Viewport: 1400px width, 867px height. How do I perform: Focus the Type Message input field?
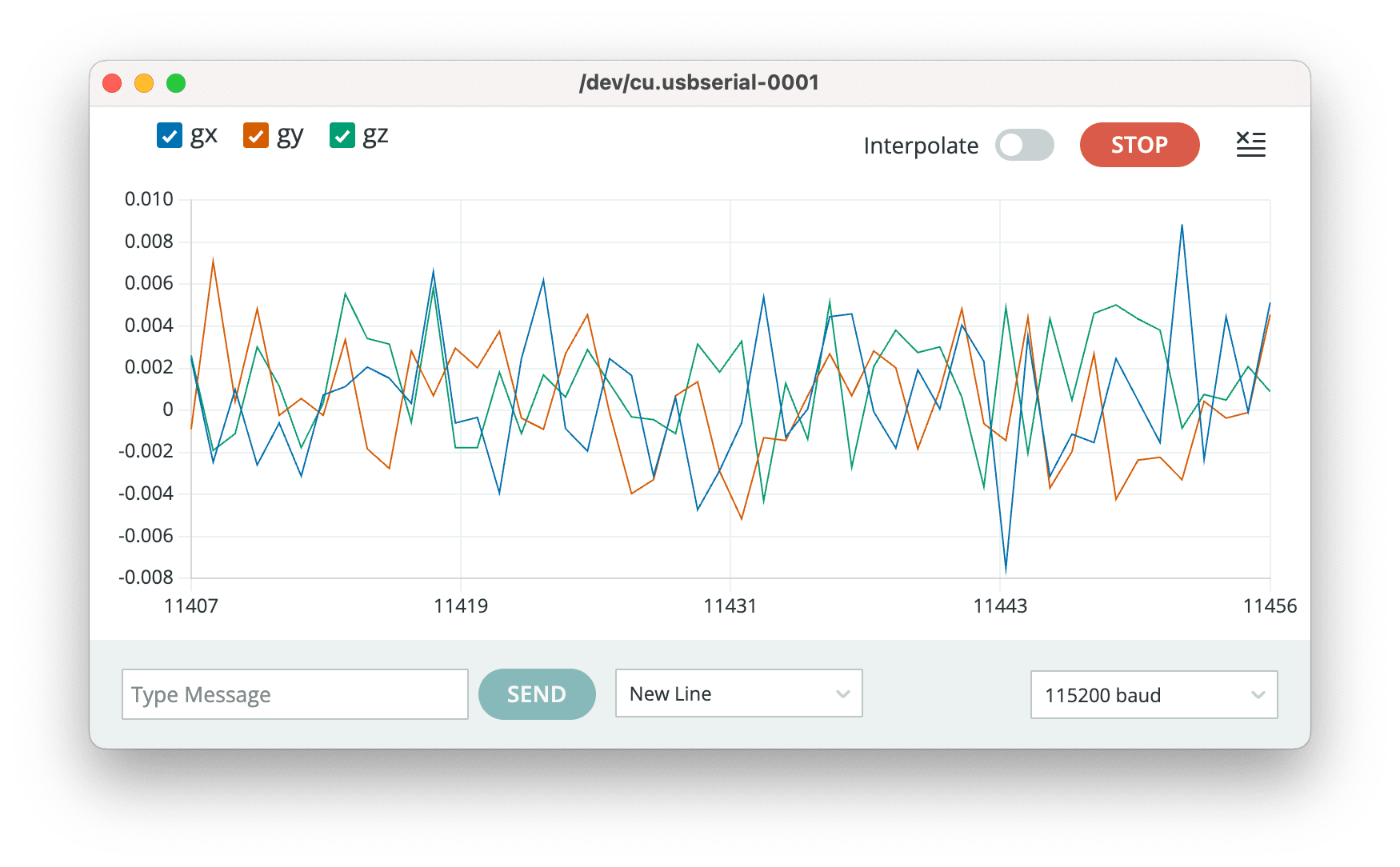coord(294,694)
